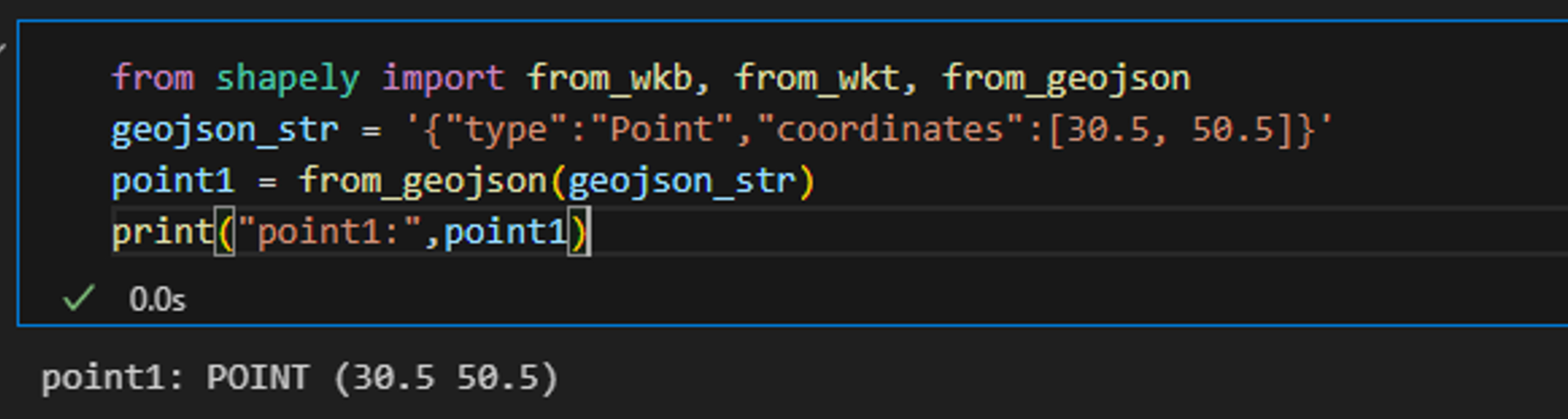
Task: Click the geojson_str variable being assigned
Action: point(224,130)
